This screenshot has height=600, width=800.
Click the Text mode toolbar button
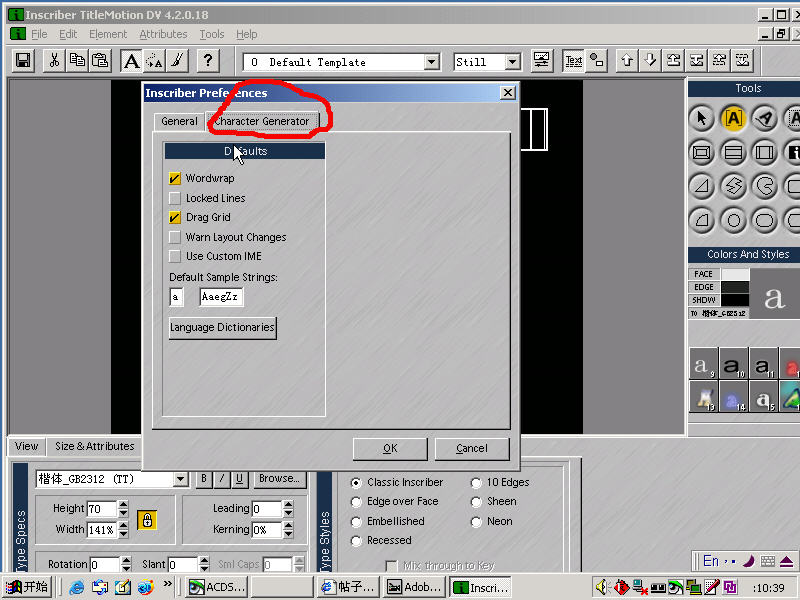pos(573,61)
